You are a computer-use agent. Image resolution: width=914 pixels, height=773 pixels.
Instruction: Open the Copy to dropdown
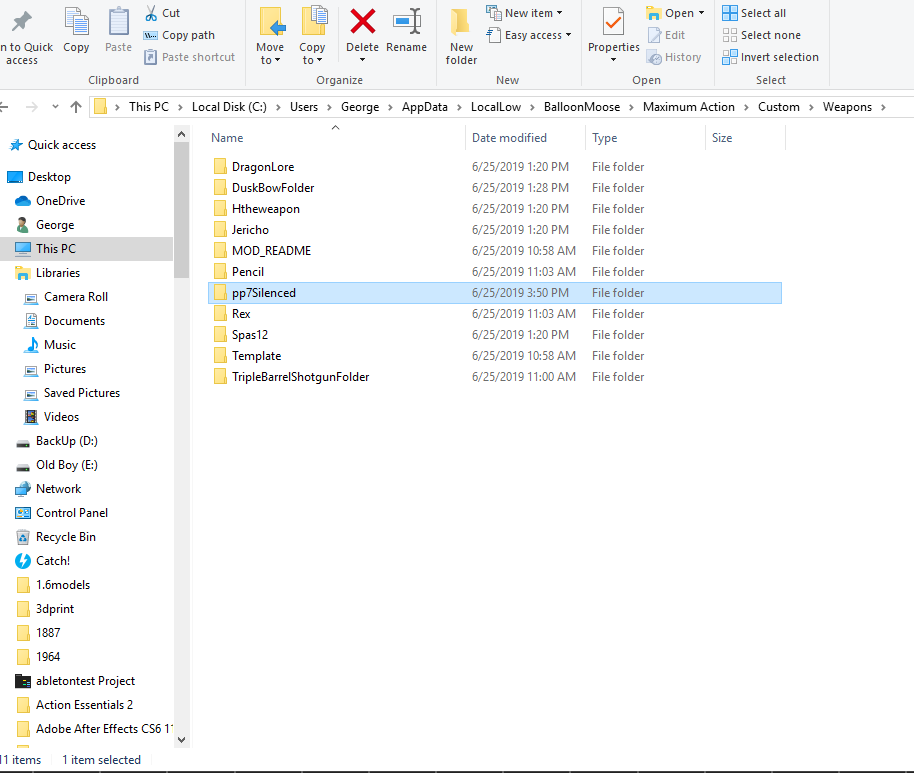point(312,53)
